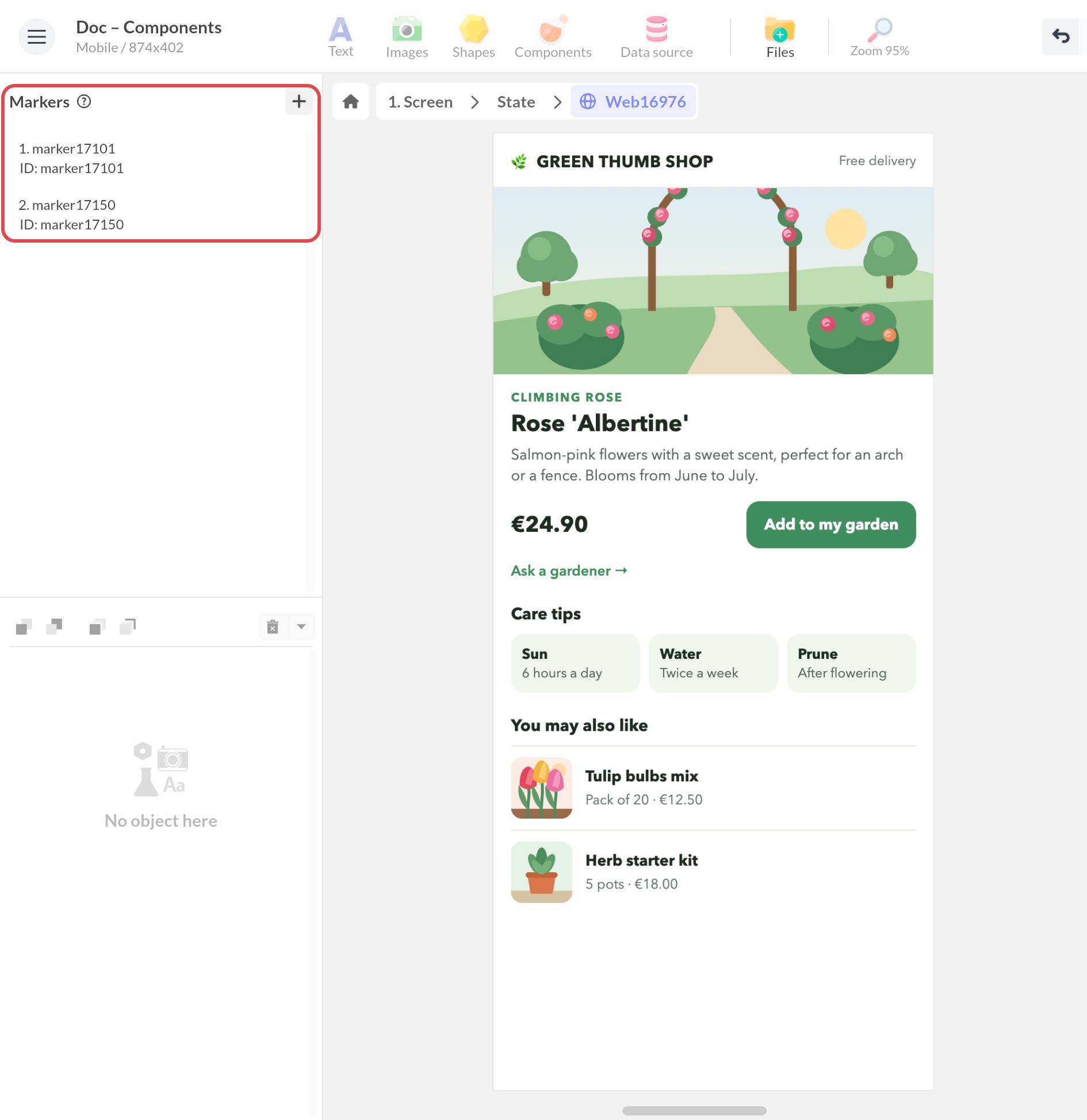Go to home in breadcrumb

coord(351,102)
